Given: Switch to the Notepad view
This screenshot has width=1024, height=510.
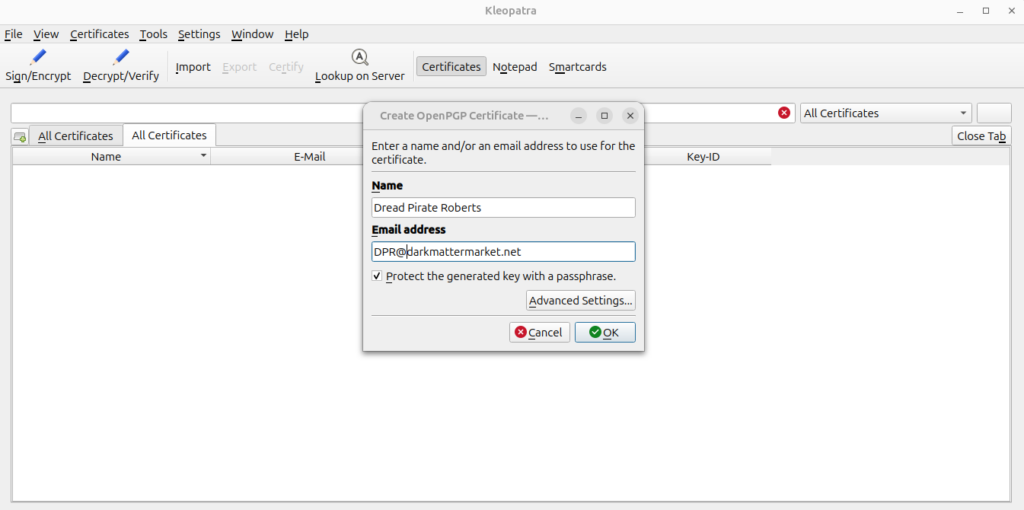Looking at the screenshot, I should pos(515,67).
